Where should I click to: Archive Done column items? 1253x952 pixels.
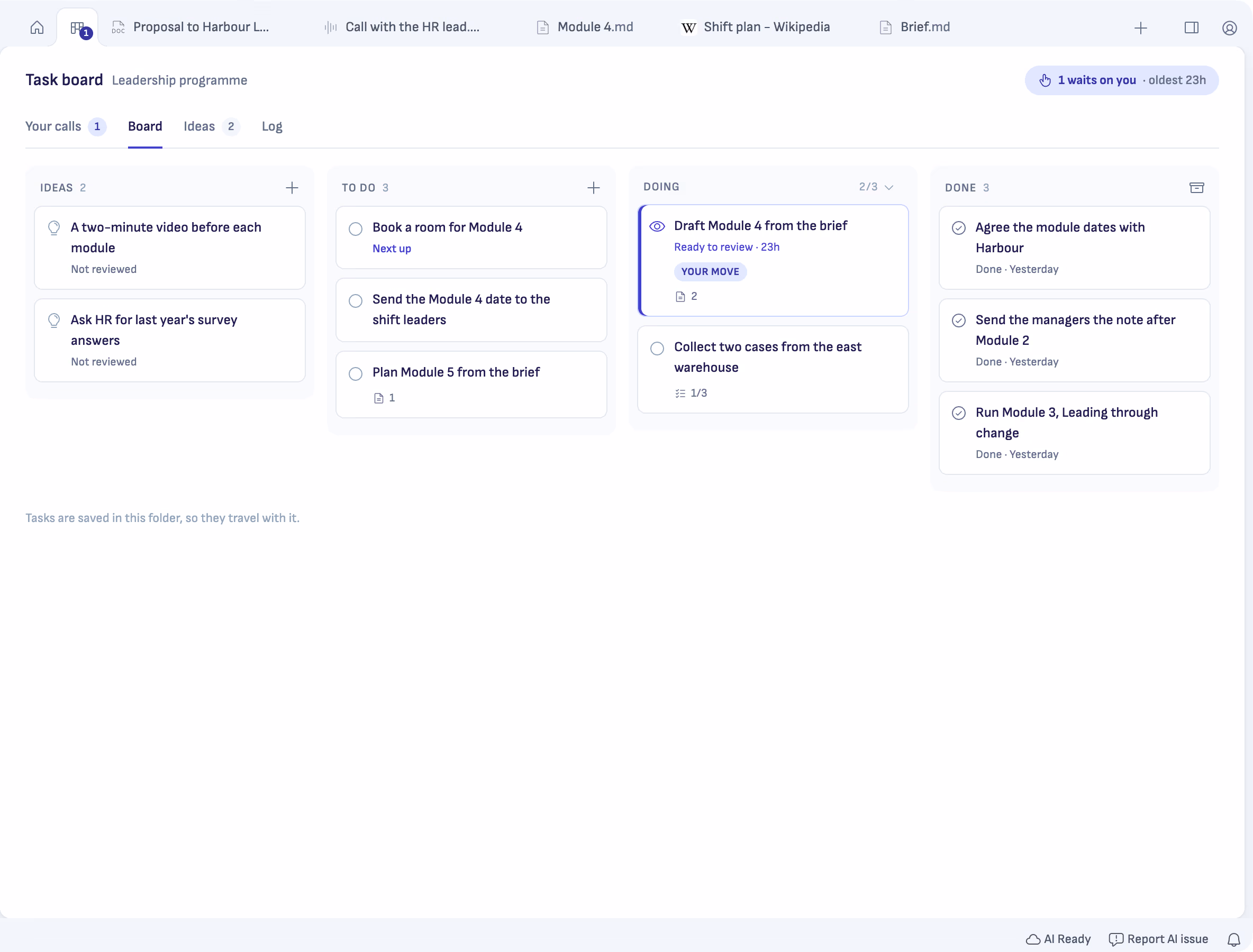[x=1196, y=188]
